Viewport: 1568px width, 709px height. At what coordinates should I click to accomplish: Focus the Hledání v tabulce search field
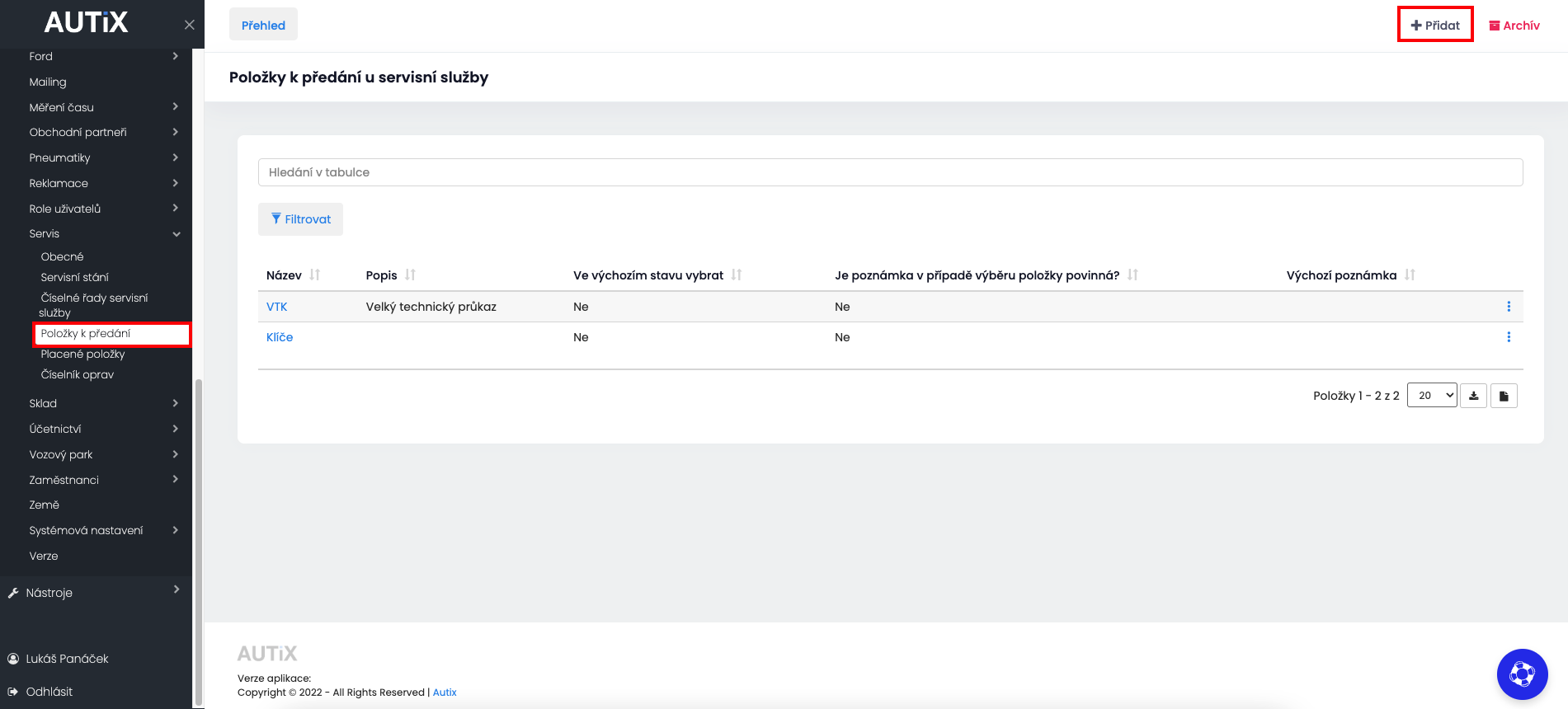(x=890, y=172)
